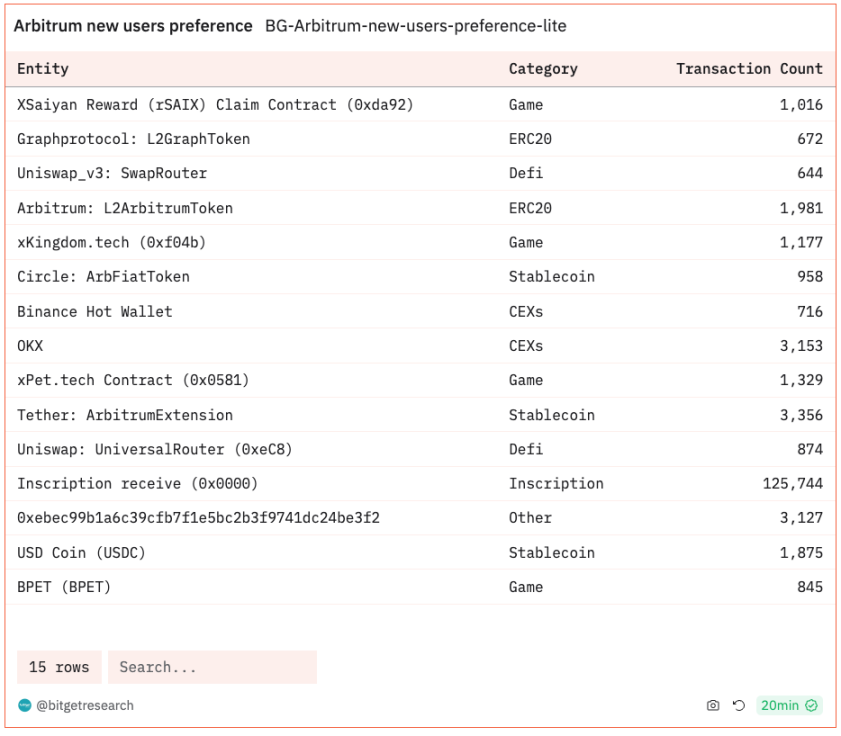Screen dimensions: 841x736
Task: Click the 0xebec99b1a6c39 address cell
Action: click(198, 518)
